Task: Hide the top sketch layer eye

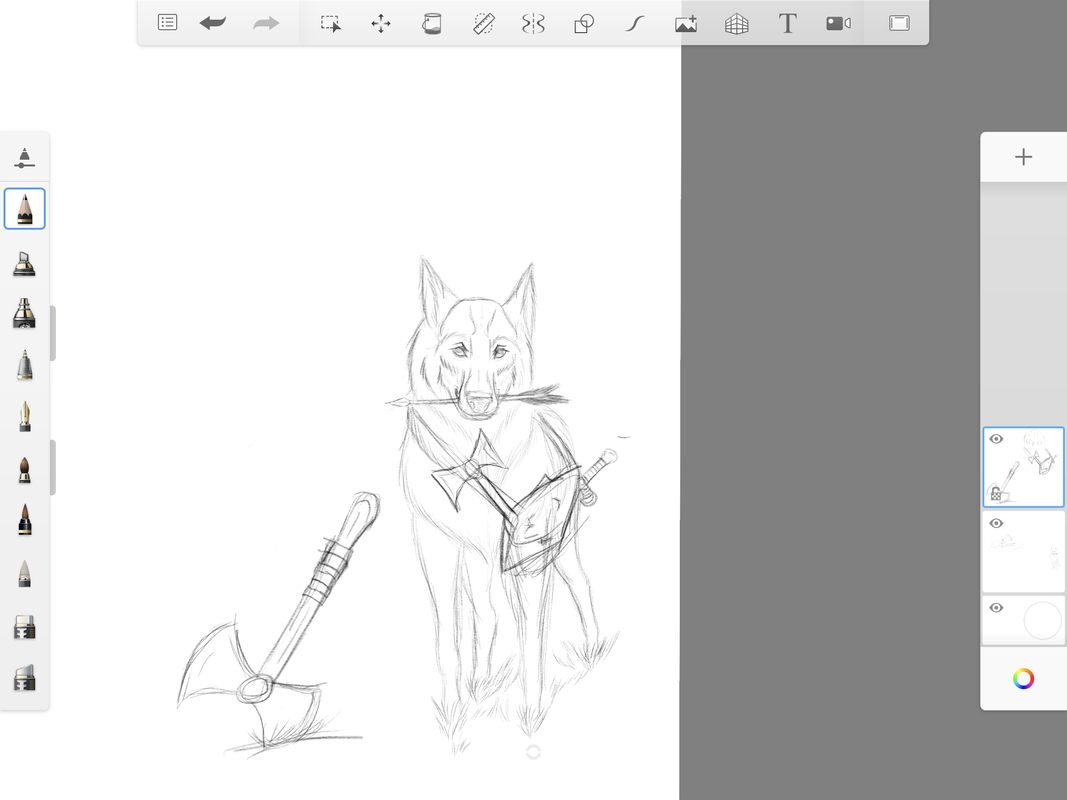Action: point(996,439)
